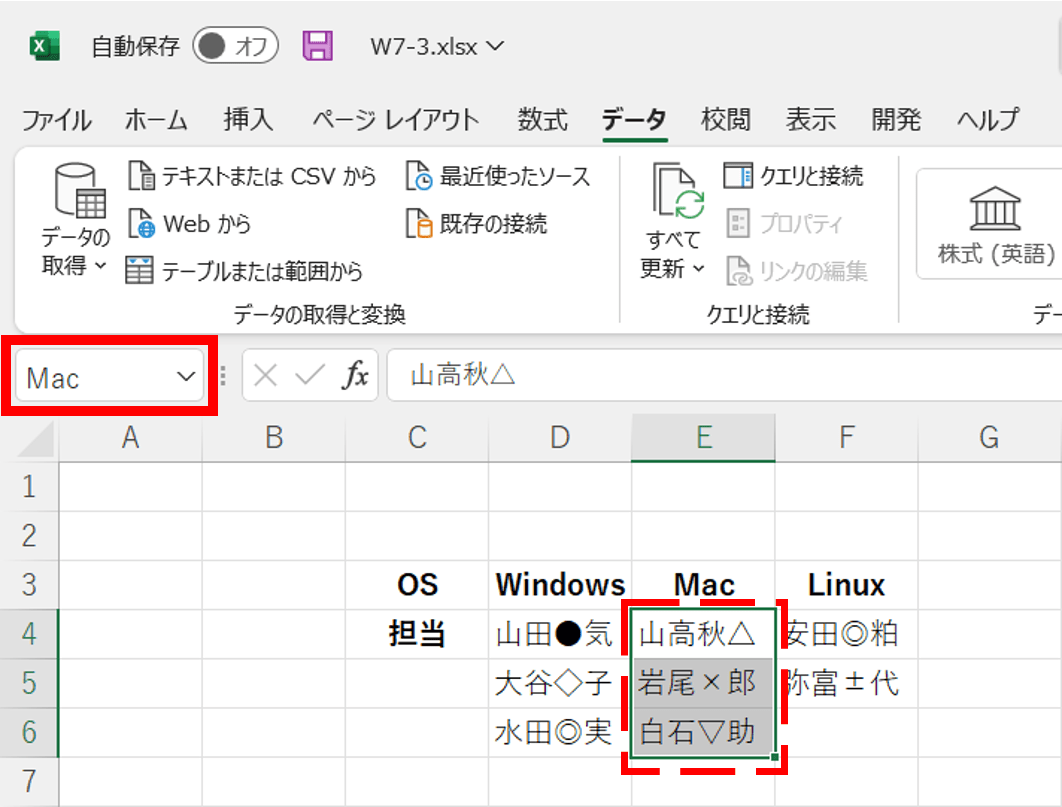Viewport: 1062px width, 807px height.
Task: Switch to the ホーム tab
Action: point(156,120)
